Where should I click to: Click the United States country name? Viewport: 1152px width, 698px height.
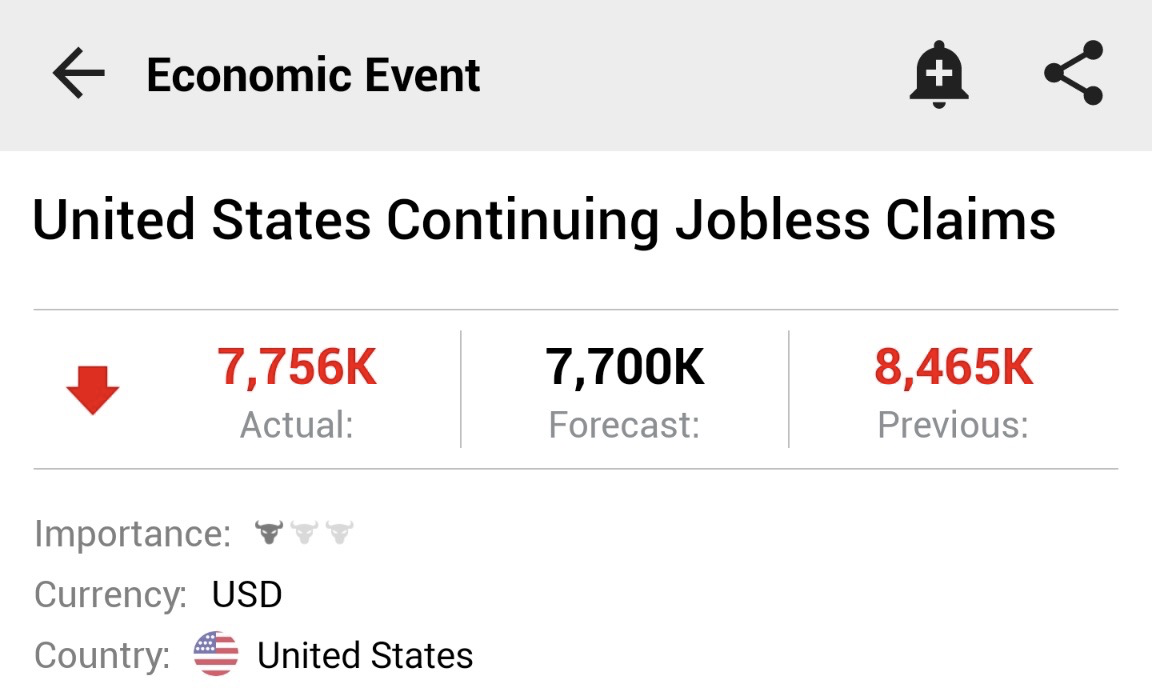point(365,655)
